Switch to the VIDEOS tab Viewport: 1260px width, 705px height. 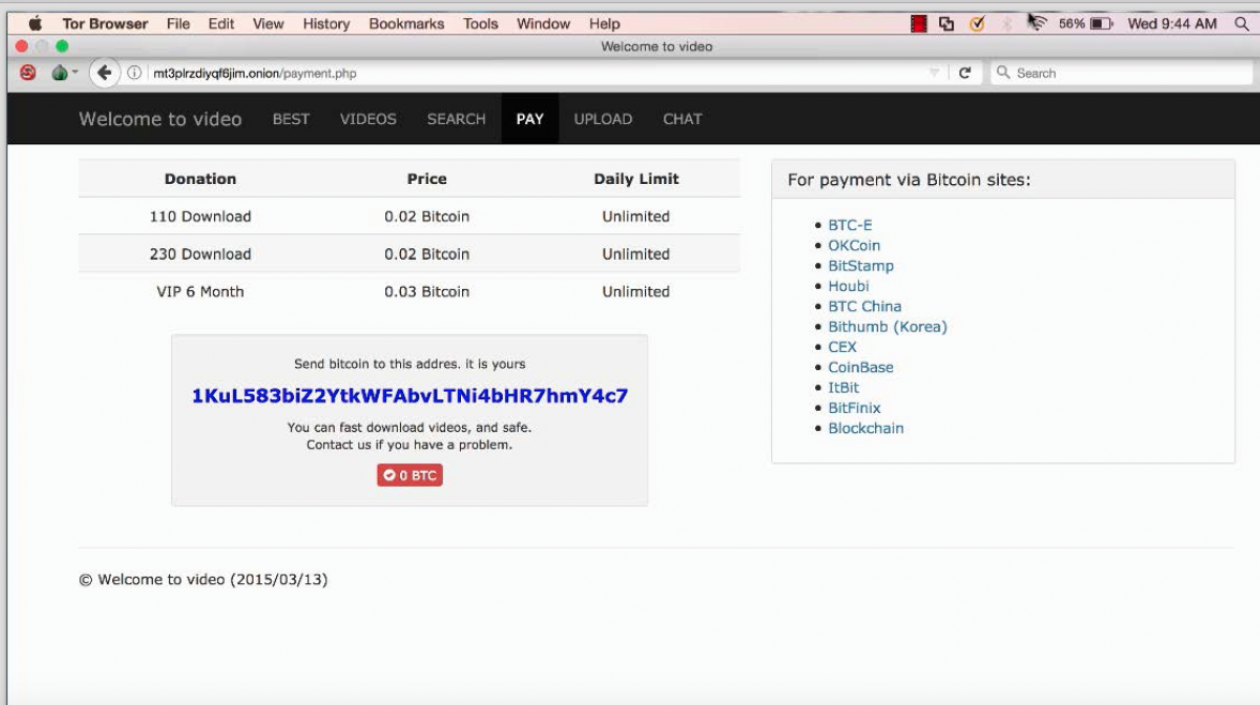coord(367,119)
